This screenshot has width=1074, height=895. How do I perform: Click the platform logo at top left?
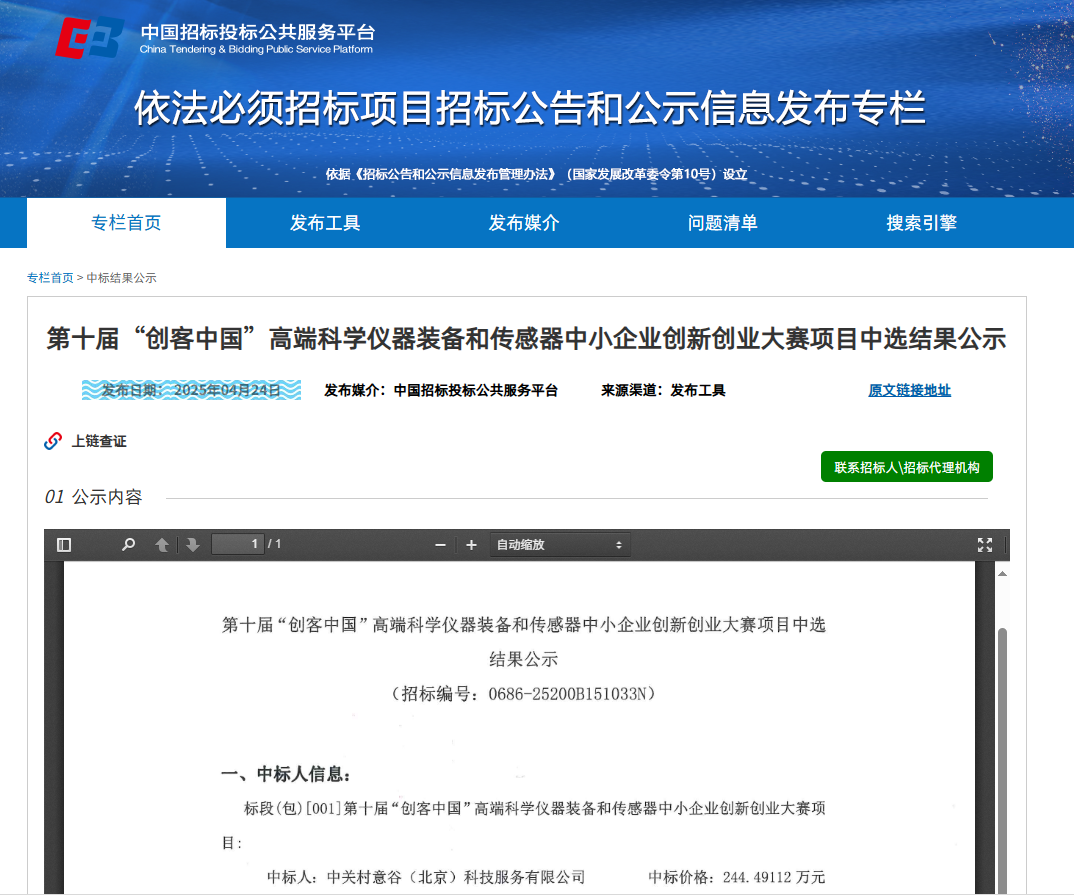90,39
